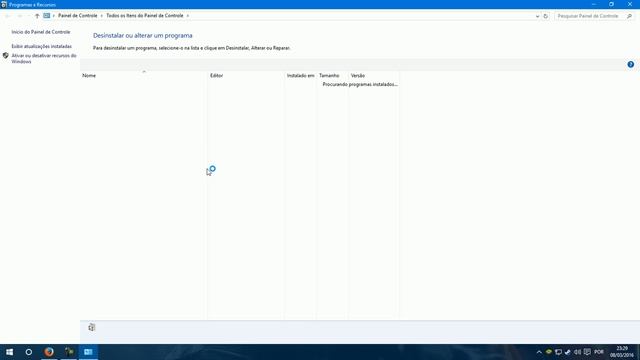Click the shield icon next to Windows features
The image size is (640, 360).
click(x=6, y=56)
